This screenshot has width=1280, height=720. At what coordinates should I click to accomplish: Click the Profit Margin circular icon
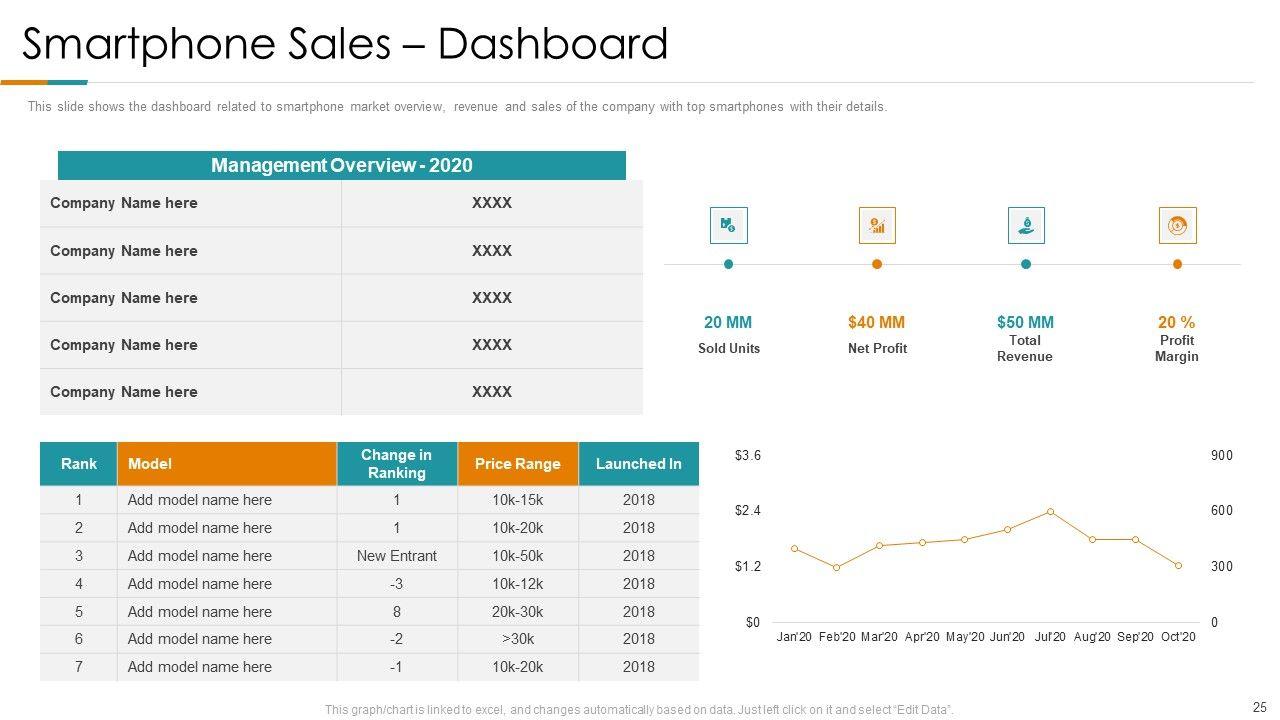pyautogui.click(x=1177, y=226)
